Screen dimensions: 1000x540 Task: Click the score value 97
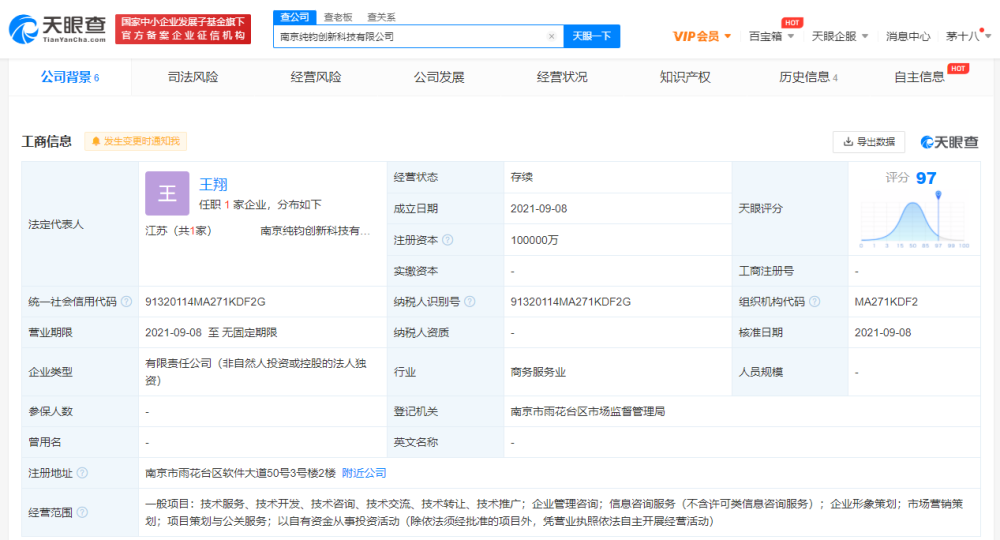926,178
